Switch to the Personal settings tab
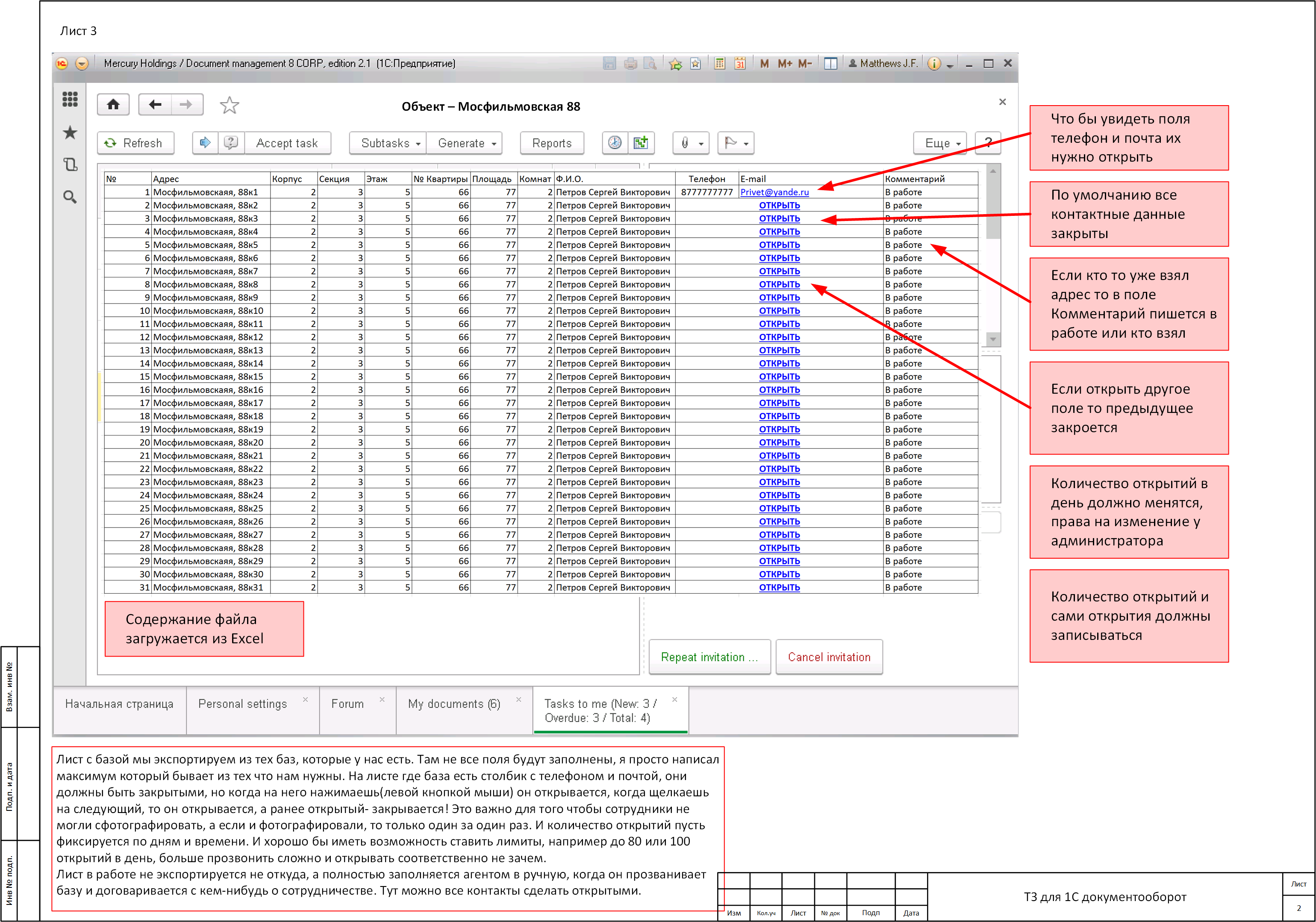This screenshot has height=922, width=1316. pyautogui.click(x=242, y=704)
